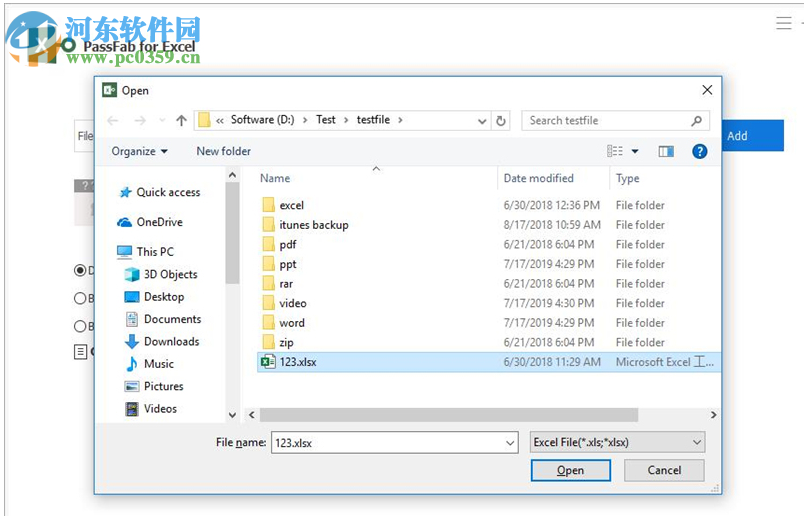Click the Downloads arrow icon

pos(132,342)
